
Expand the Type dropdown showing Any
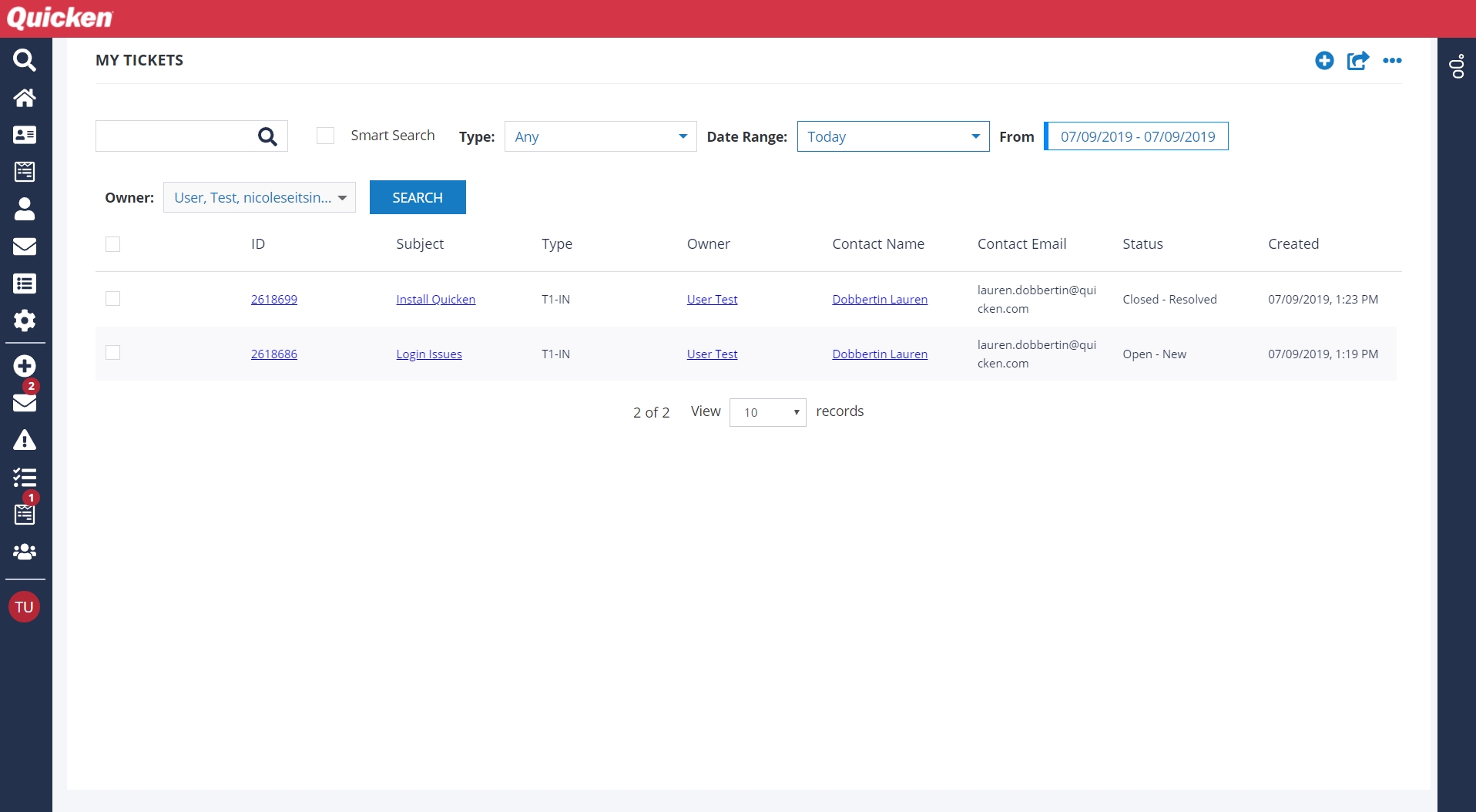(x=600, y=136)
